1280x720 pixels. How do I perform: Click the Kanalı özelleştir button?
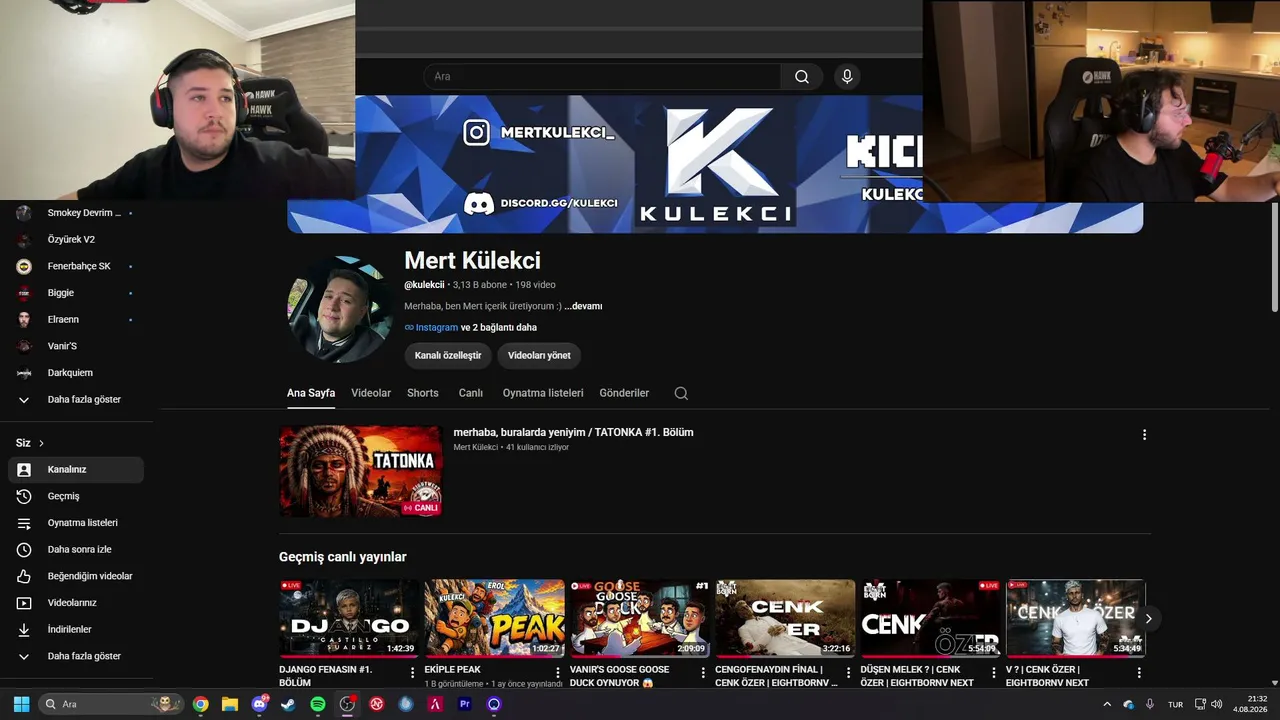click(448, 355)
